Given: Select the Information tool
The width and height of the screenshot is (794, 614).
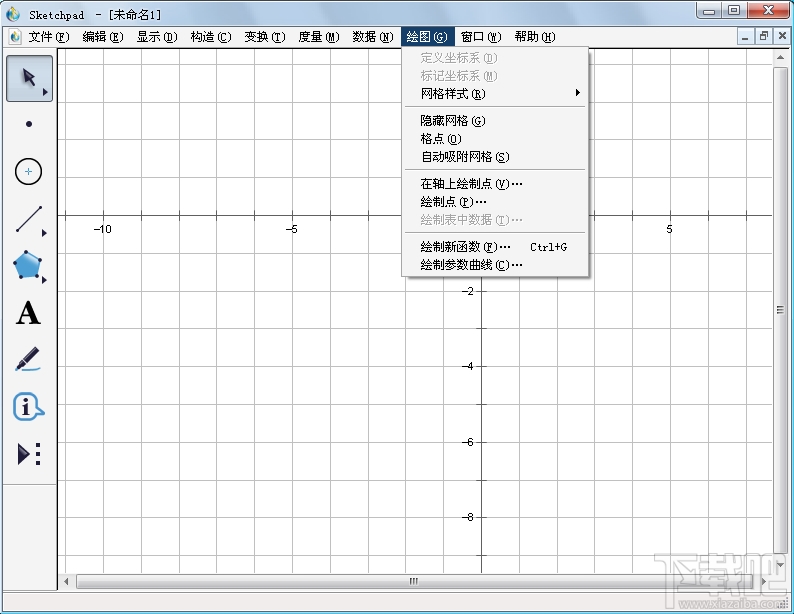Looking at the screenshot, I should click(x=28, y=406).
